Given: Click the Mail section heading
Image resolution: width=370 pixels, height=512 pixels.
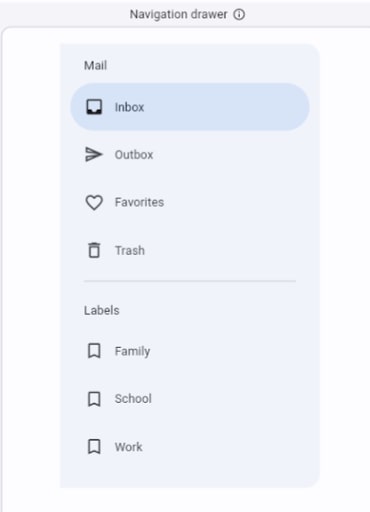Looking at the screenshot, I should coord(95,65).
